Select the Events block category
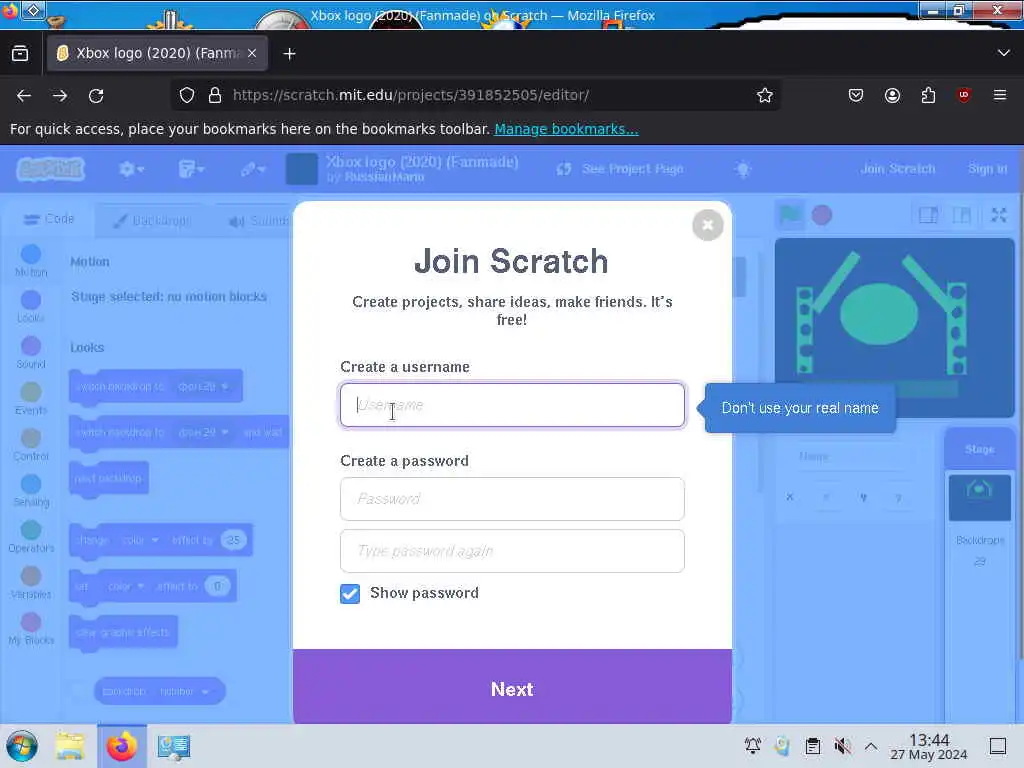1024x768 pixels. (x=31, y=398)
